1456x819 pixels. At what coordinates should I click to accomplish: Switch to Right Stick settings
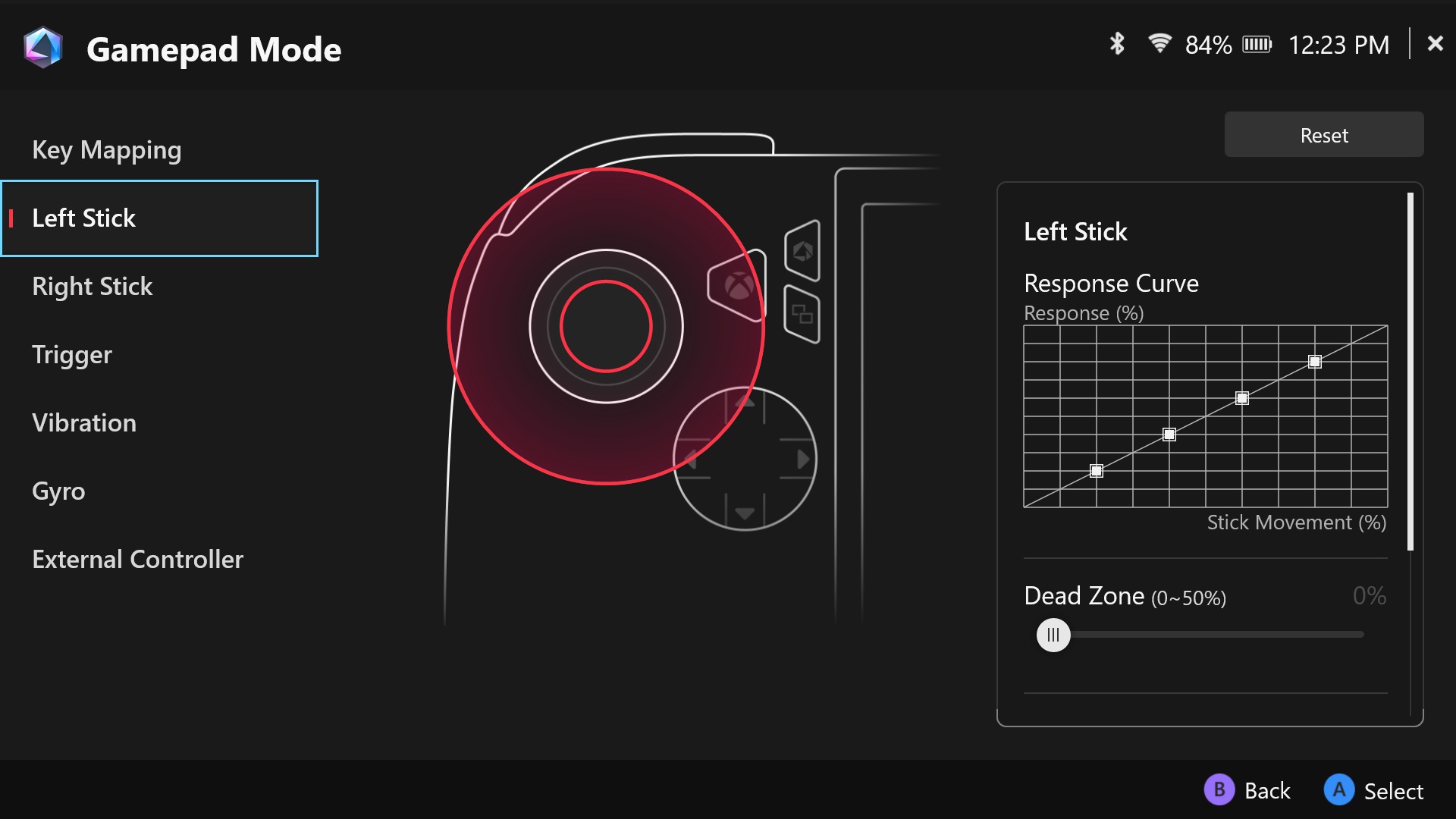click(92, 287)
